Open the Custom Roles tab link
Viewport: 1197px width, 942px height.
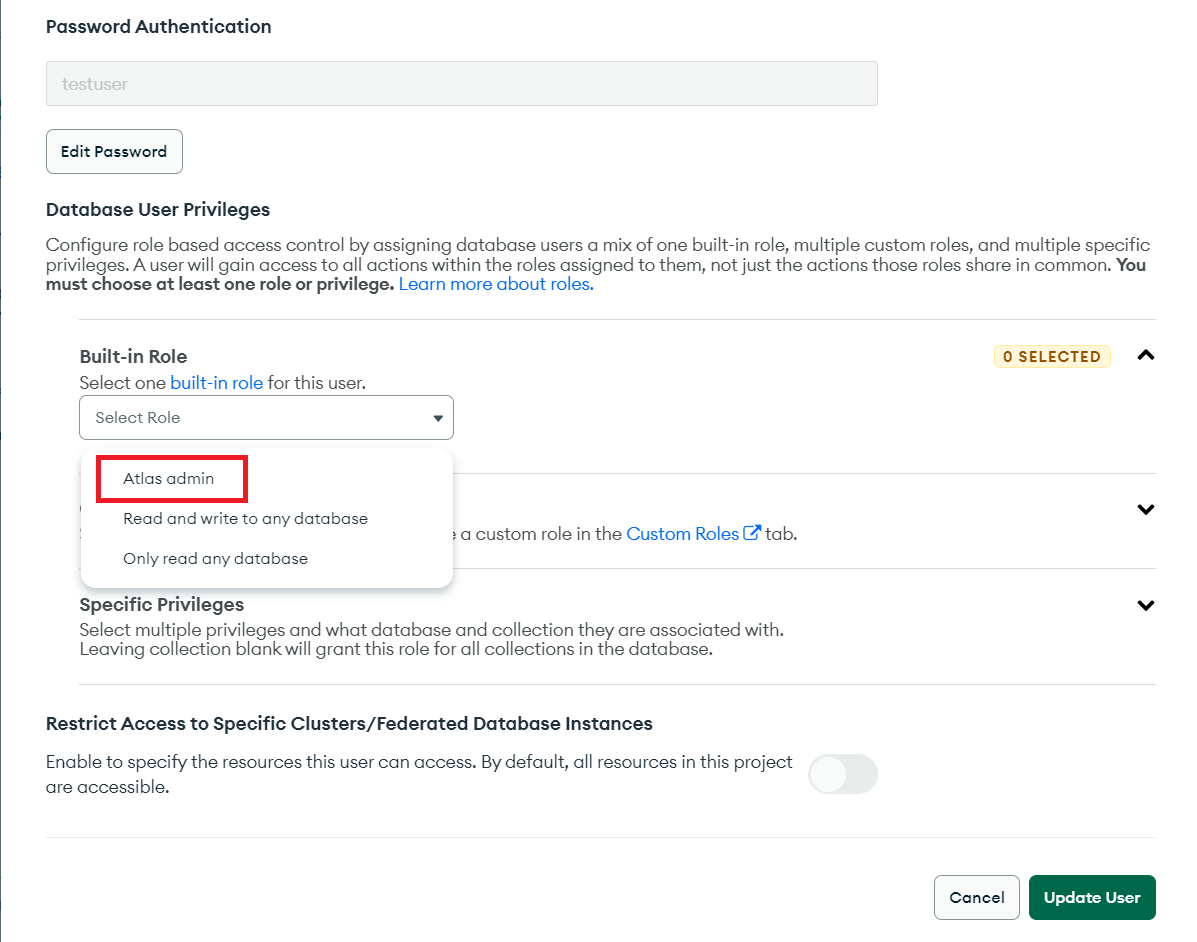(683, 533)
